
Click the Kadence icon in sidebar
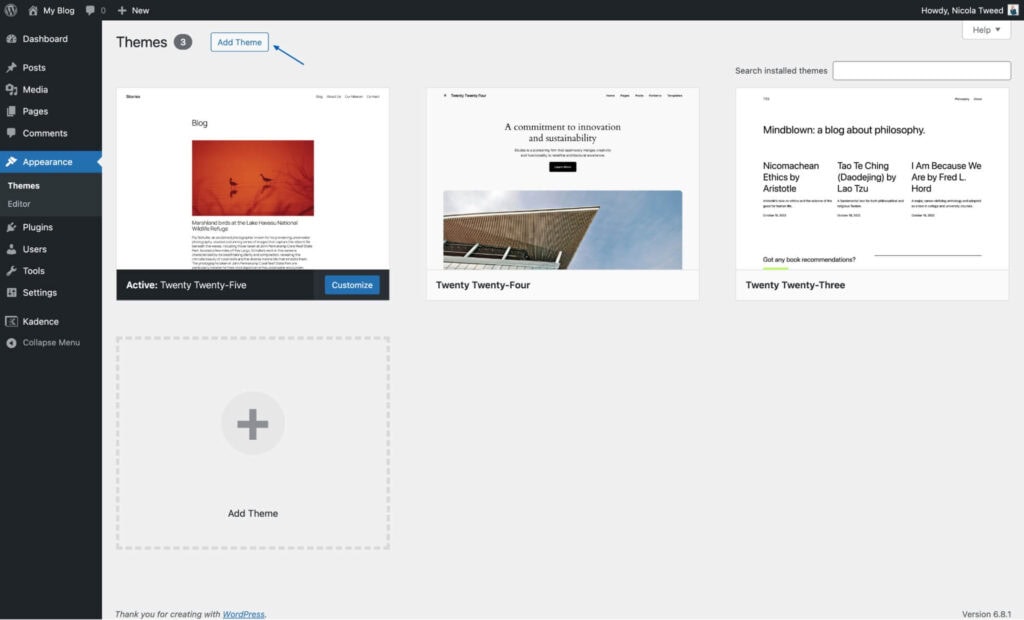[11, 322]
